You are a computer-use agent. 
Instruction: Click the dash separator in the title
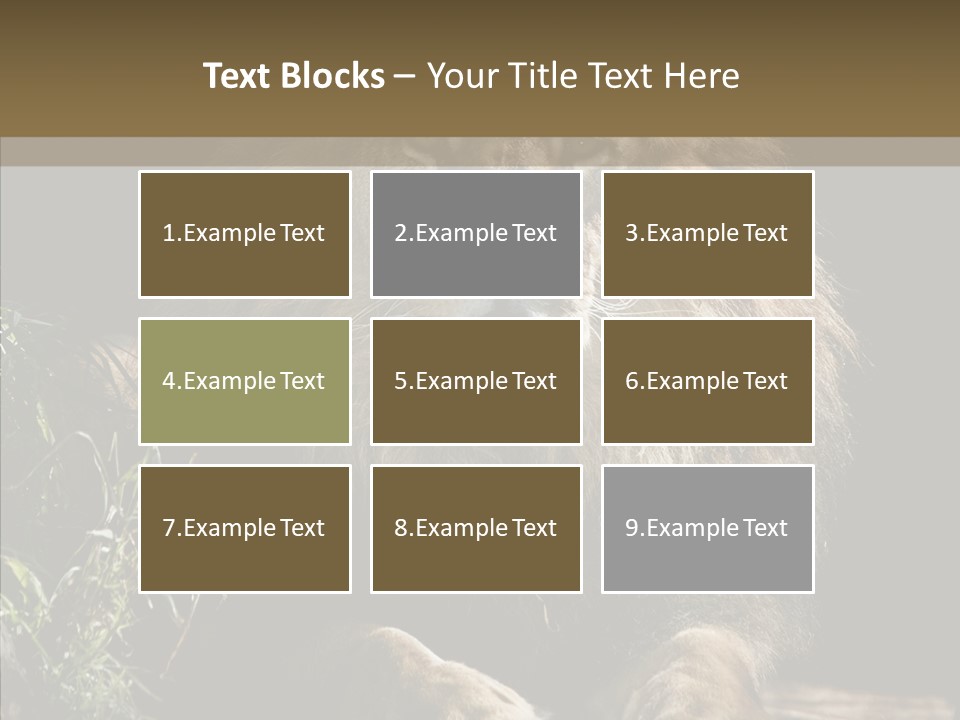[x=405, y=77]
